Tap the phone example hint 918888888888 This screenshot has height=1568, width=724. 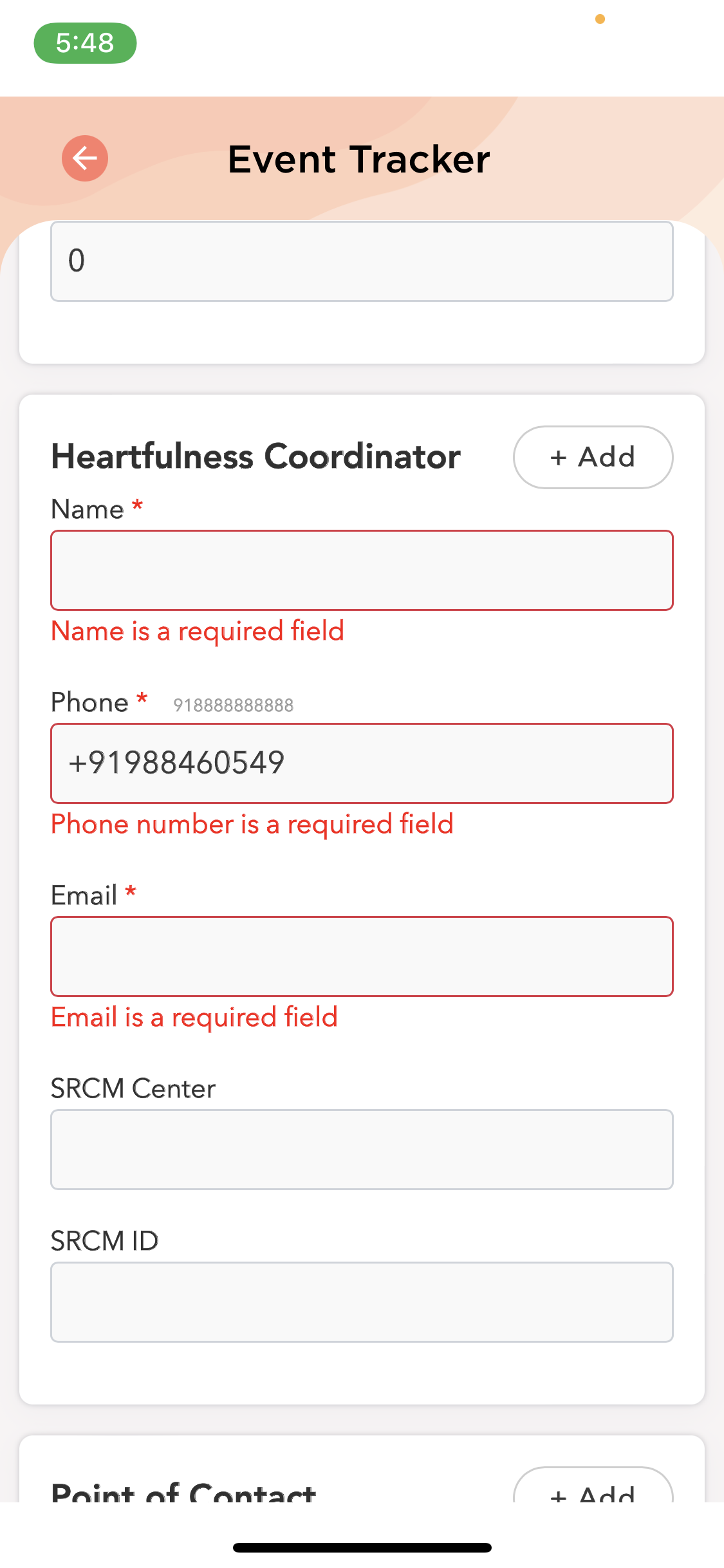click(x=233, y=705)
